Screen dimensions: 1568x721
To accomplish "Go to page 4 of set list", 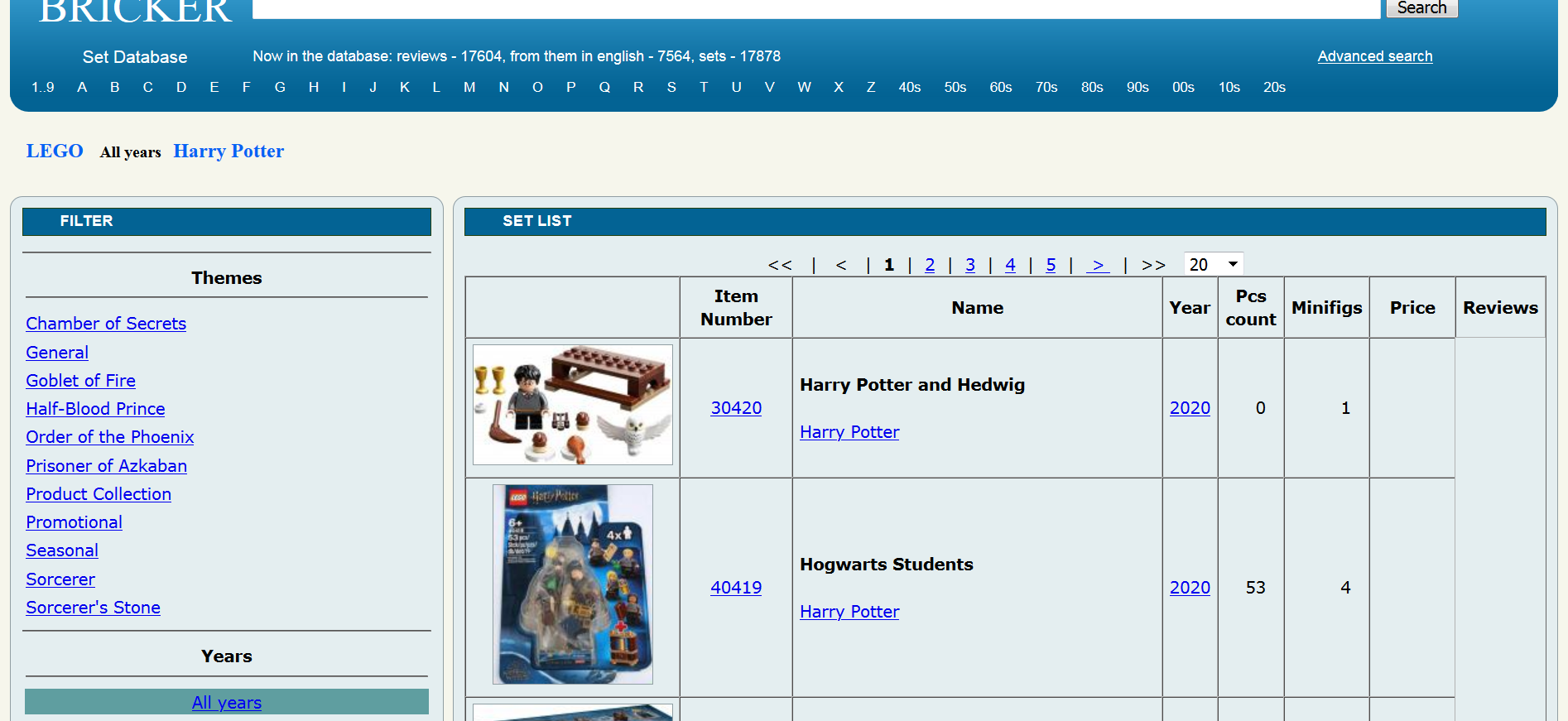I will (1010, 265).
